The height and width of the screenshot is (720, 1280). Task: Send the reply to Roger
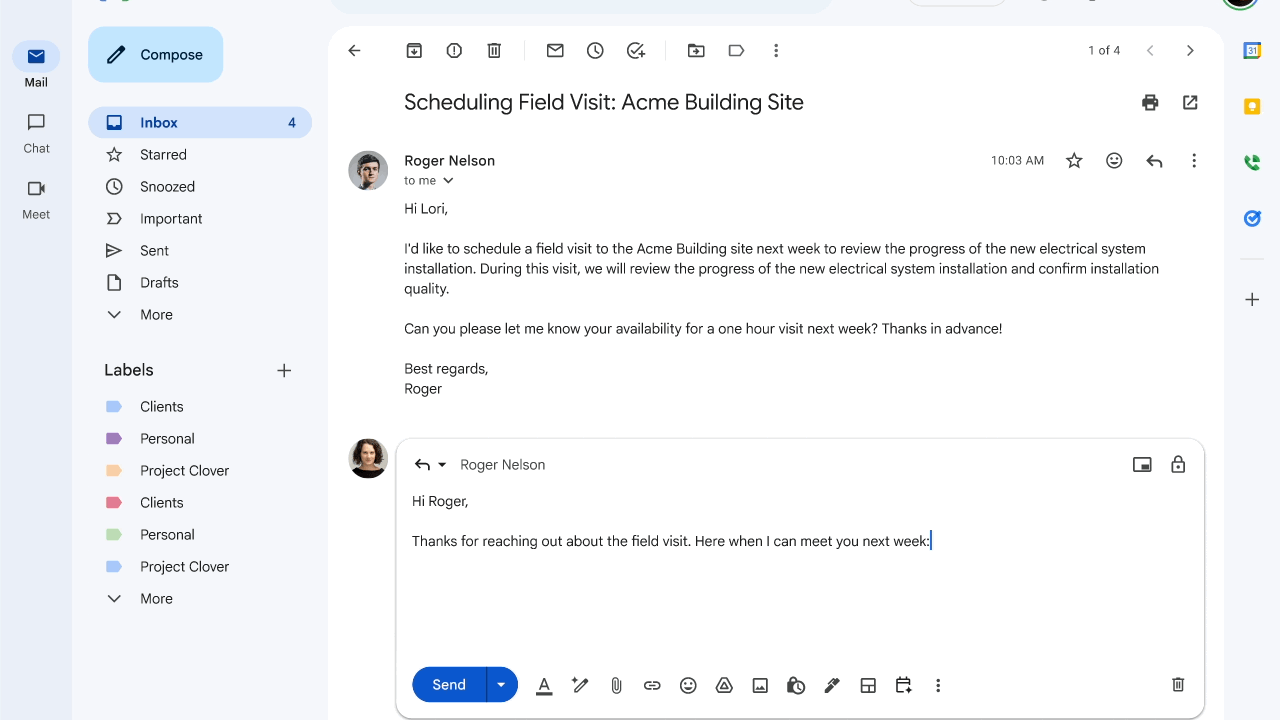click(449, 685)
